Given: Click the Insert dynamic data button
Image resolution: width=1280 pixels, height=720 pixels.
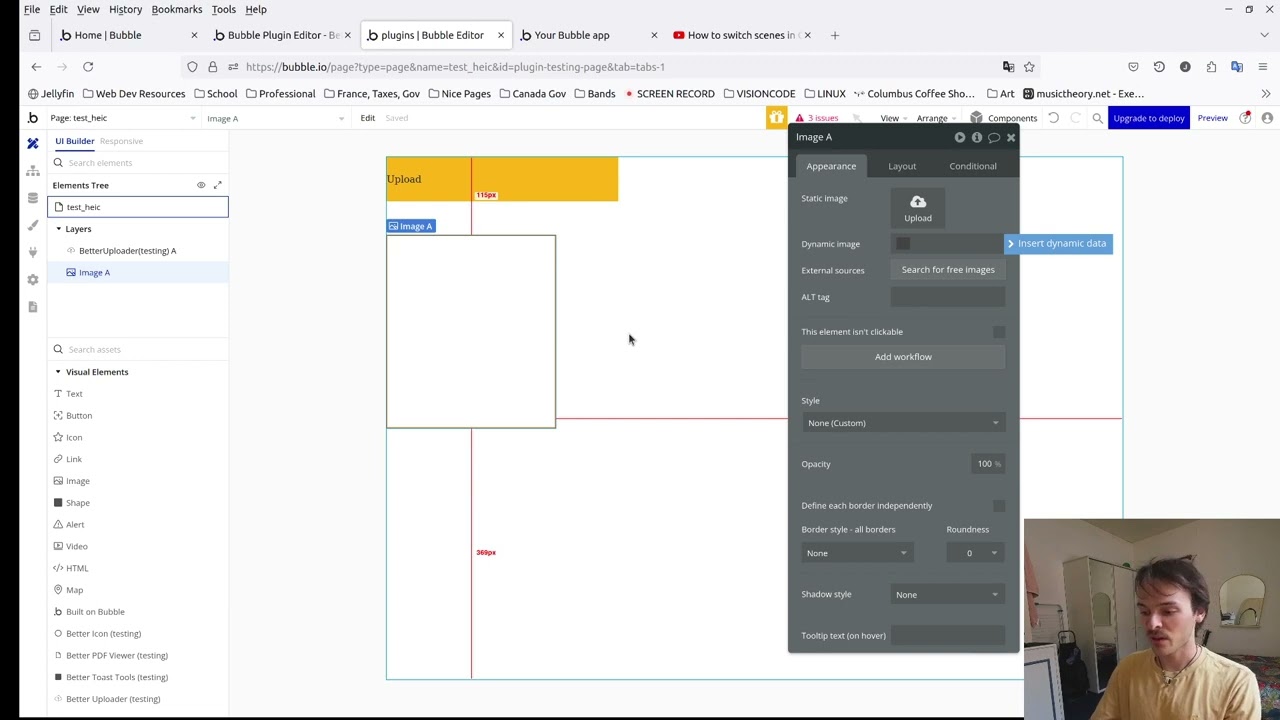Looking at the screenshot, I should (1058, 243).
